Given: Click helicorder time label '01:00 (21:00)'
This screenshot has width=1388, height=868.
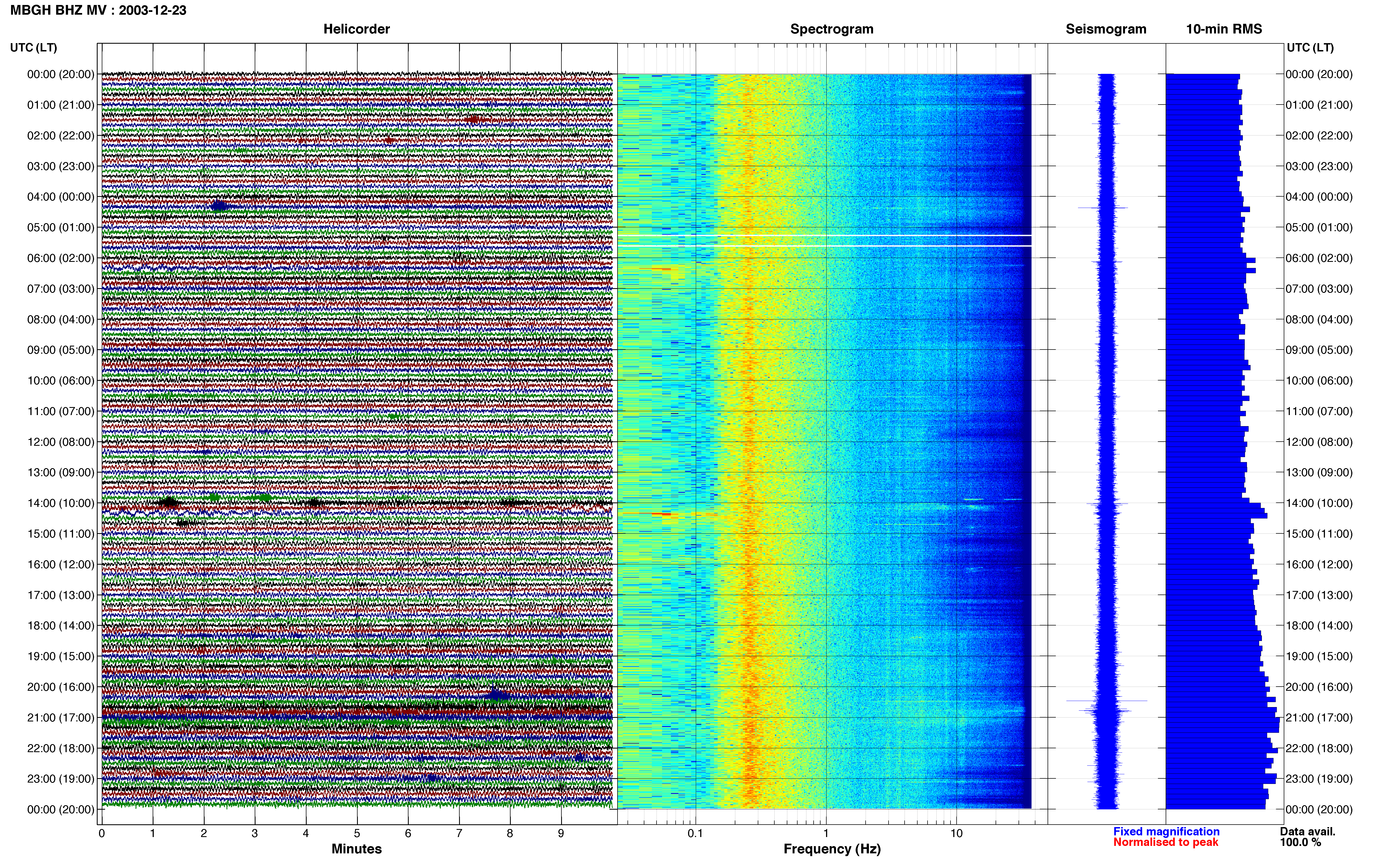Looking at the screenshot, I should (x=60, y=105).
